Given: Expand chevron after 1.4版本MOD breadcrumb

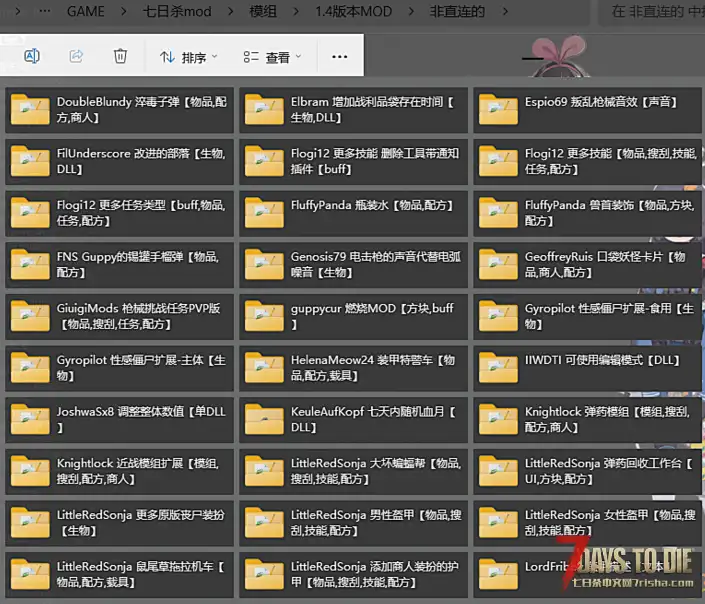Looking at the screenshot, I should tap(411, 11).
